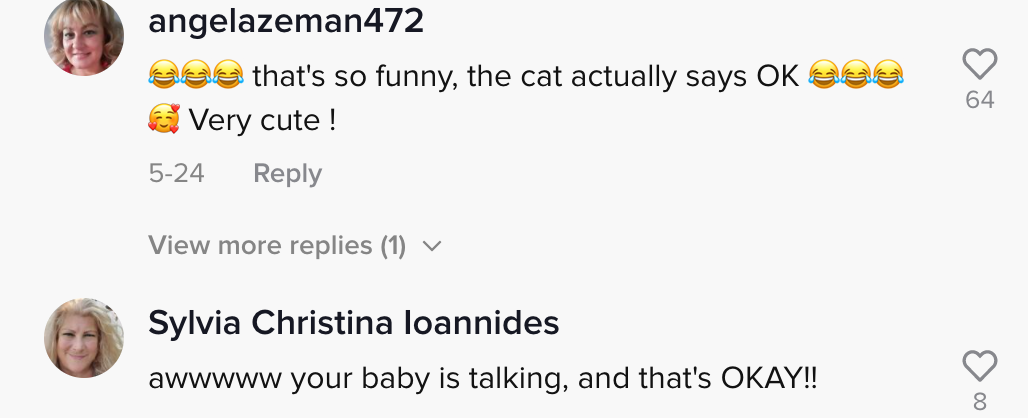Visit the angelazeman472 username profile
The image size is (1028, 418).
coord(285,22)
